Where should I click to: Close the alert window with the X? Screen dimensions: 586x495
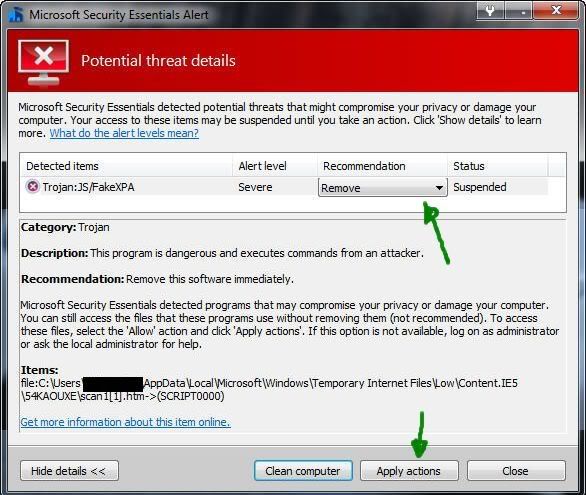(556, 10)
